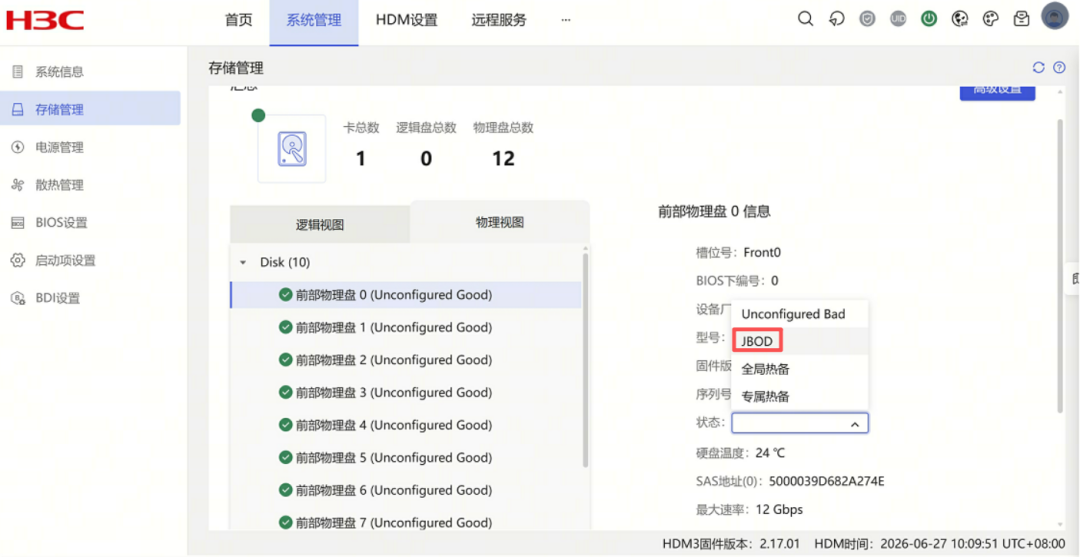Switch to the 逻辑视图 tab
This screenshot has width=1080, height=557.
point(320,224)
